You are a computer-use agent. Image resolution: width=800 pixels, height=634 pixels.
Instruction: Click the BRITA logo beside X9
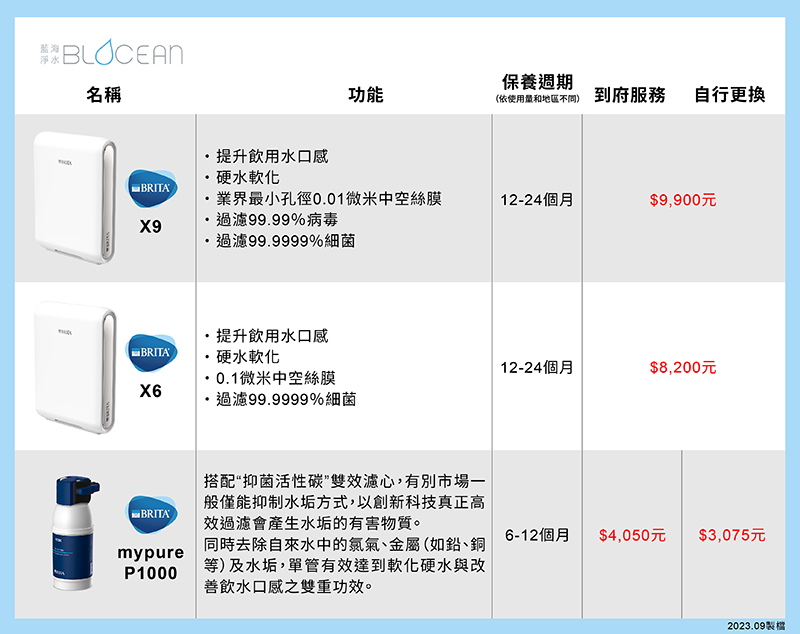coord(152,188)
